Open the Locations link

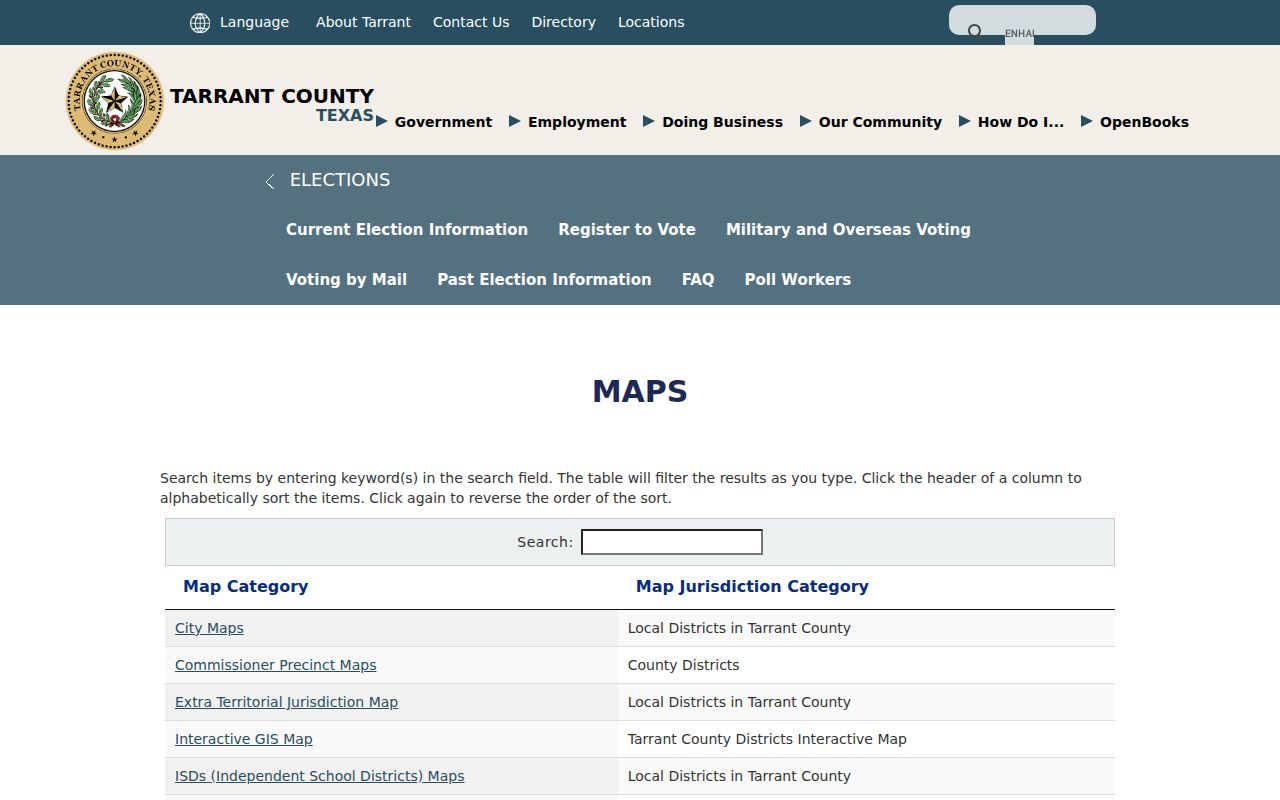coord(651,22)
